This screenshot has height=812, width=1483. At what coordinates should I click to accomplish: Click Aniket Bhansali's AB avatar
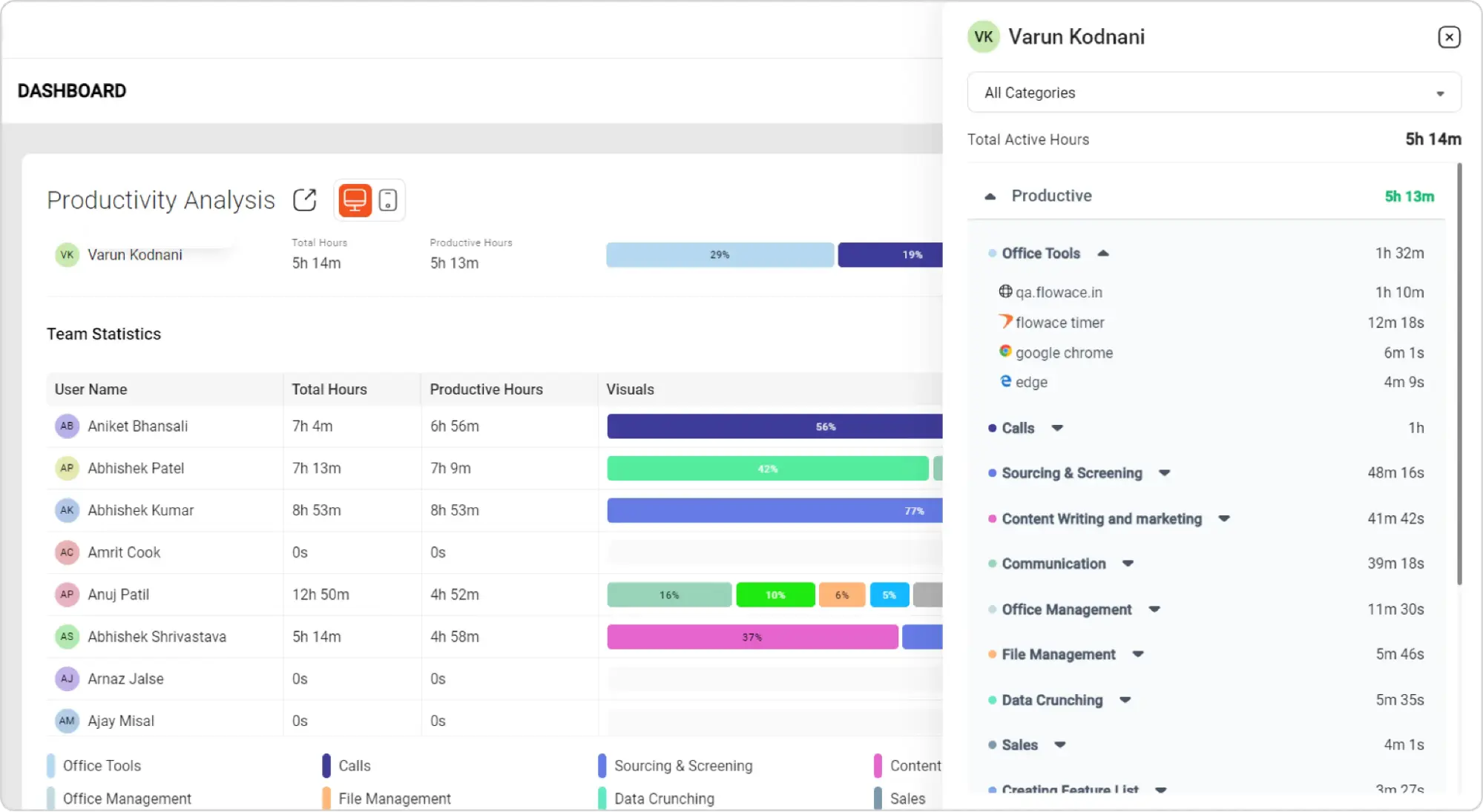click(67, 426)
